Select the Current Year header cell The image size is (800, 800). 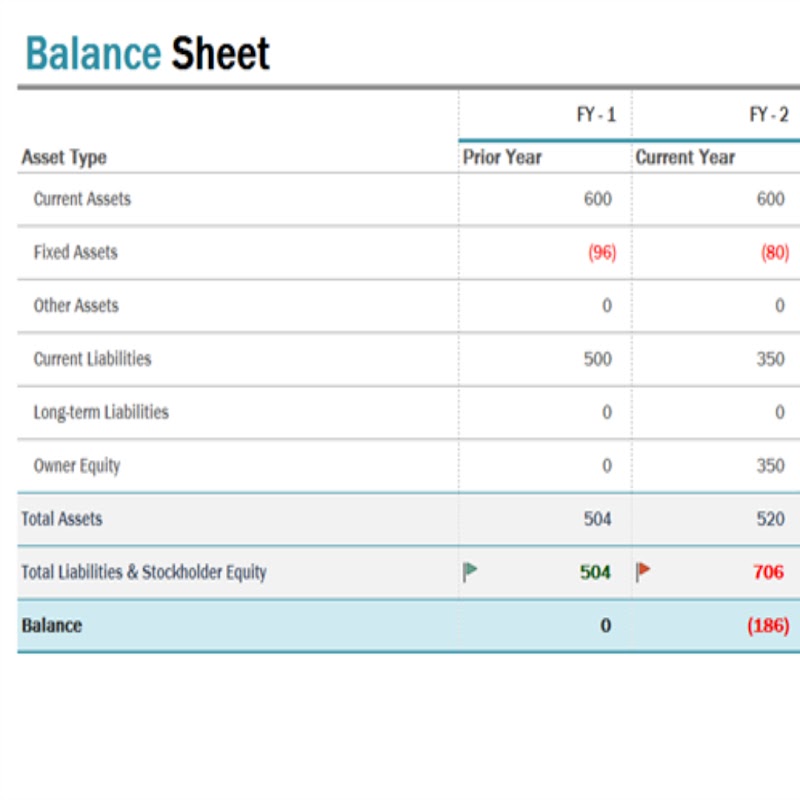coord(685,157)
